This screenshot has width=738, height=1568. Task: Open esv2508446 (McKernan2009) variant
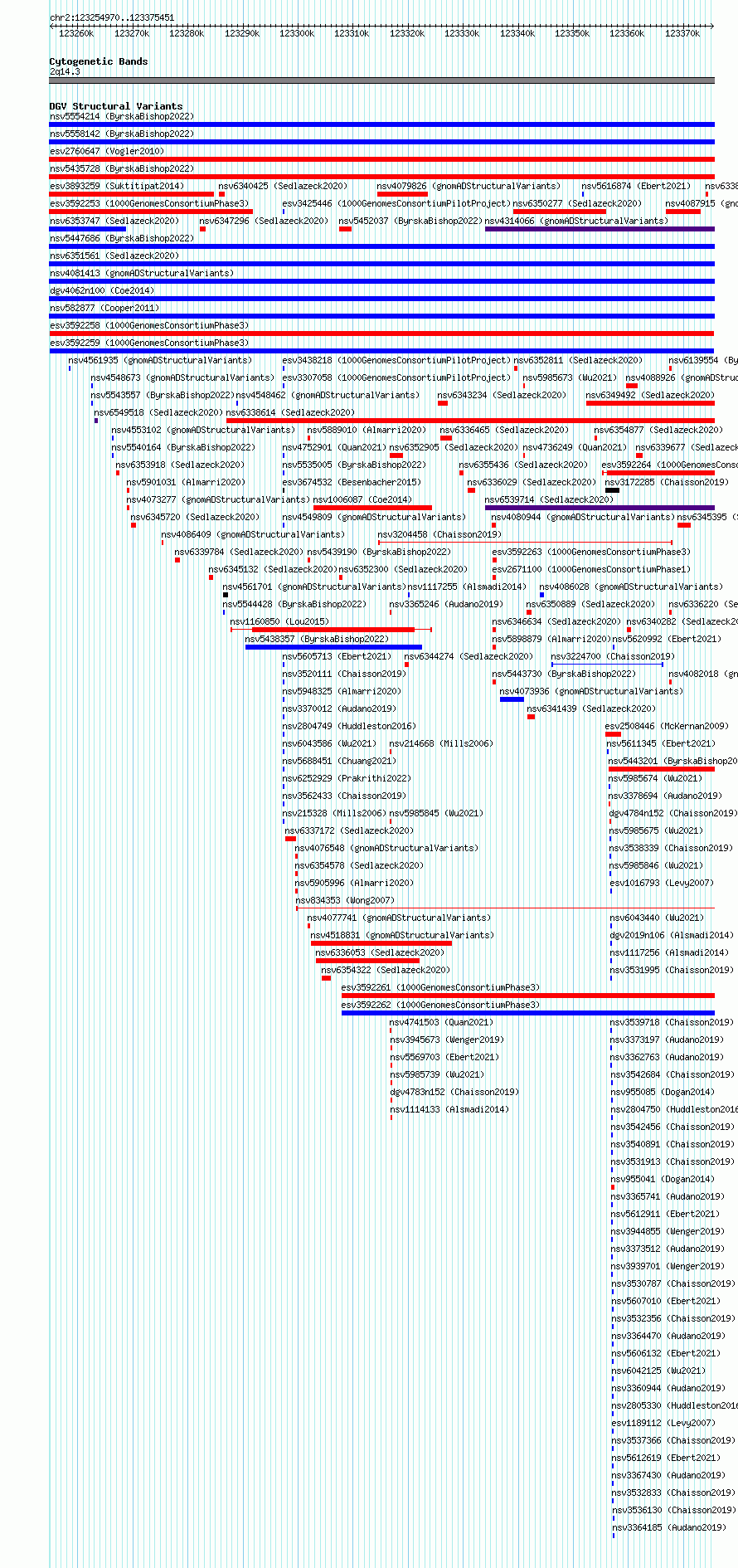pos(667,727)
